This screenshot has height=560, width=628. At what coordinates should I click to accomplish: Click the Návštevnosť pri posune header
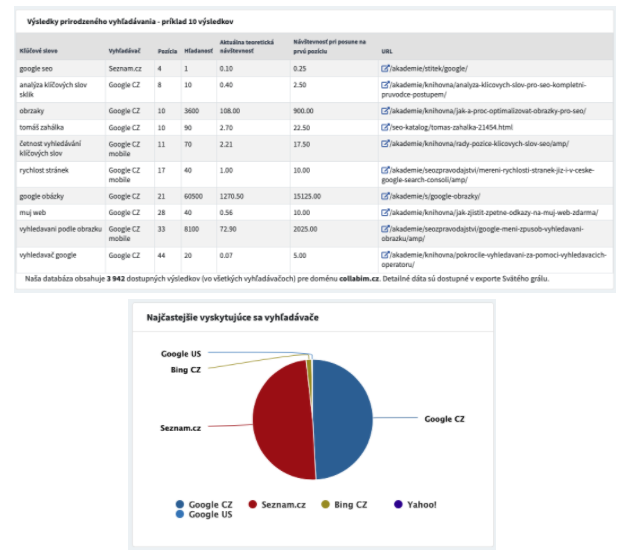click(330, 46)
